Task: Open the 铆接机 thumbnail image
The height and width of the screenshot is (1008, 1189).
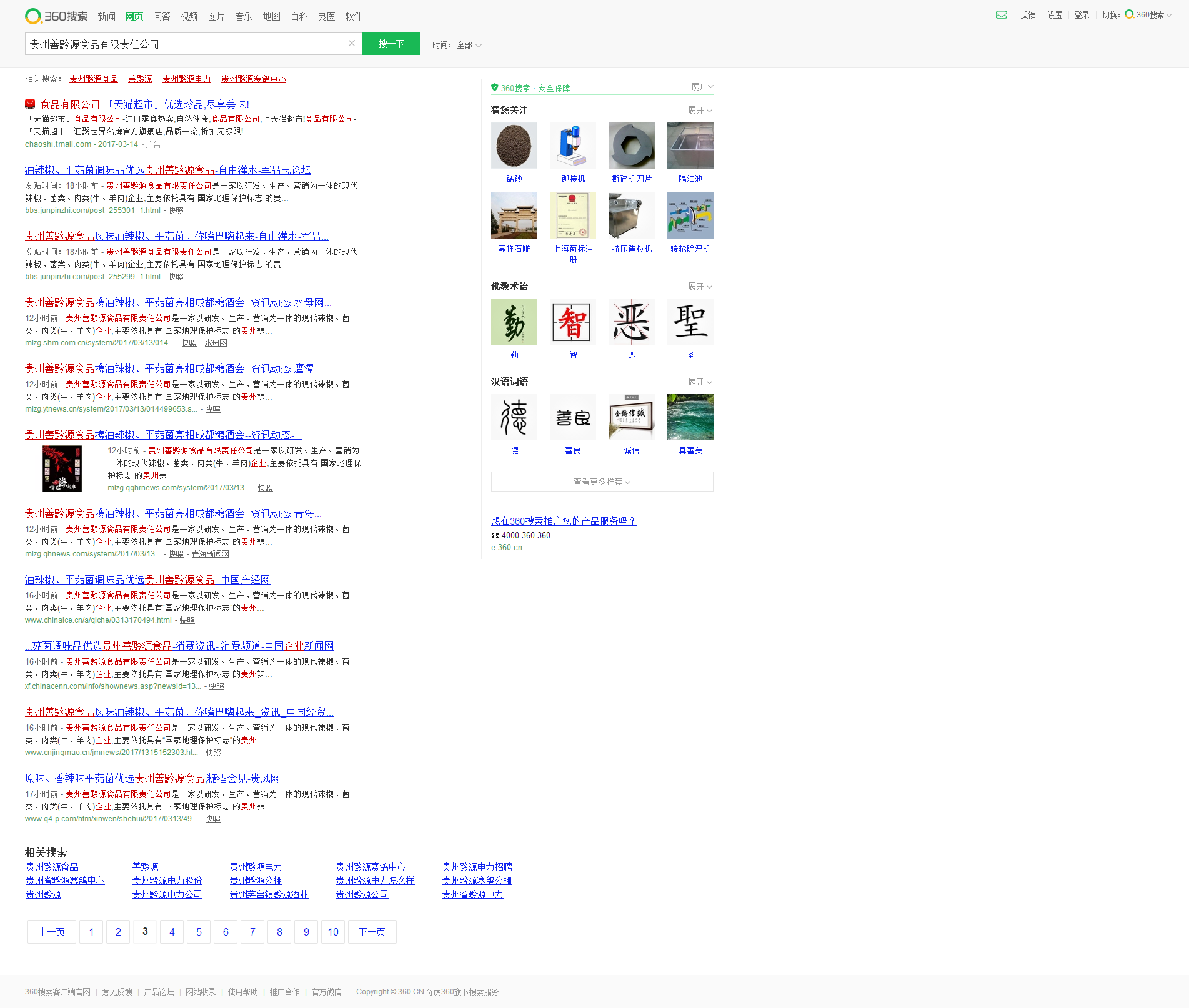Action: [x=573, y=146]
